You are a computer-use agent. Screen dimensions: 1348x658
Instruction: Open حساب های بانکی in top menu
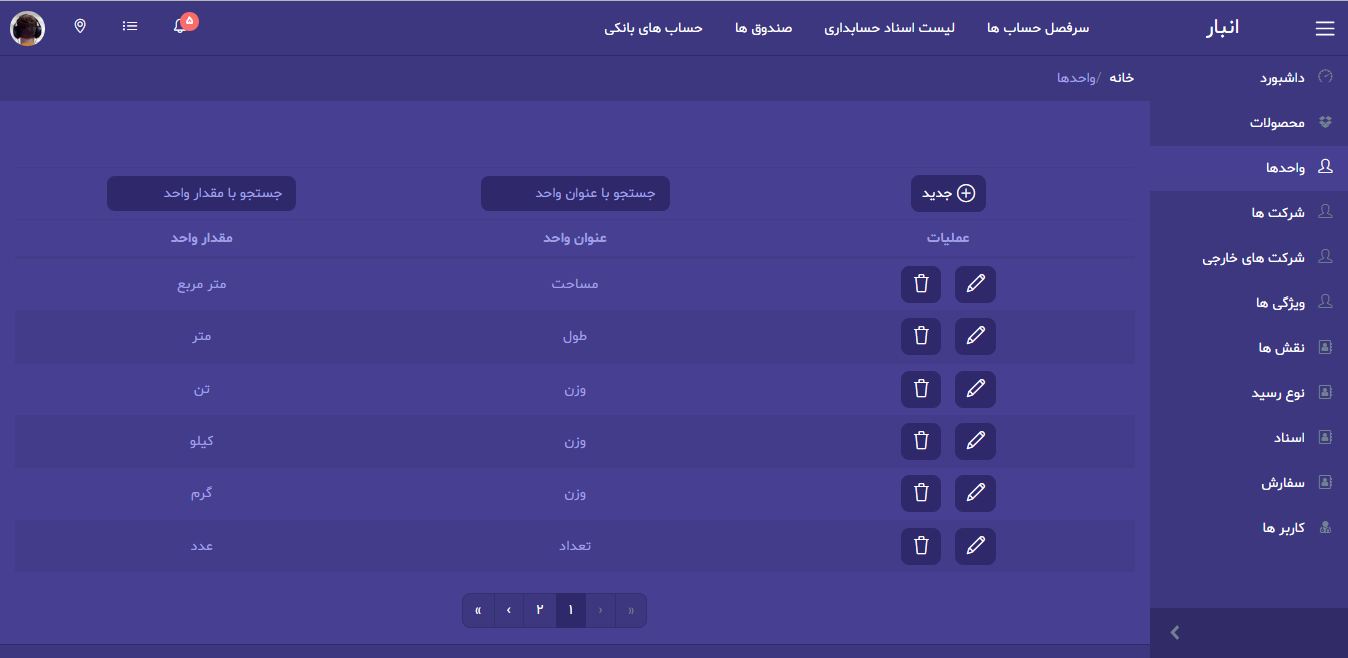click(x=653, y=28)
